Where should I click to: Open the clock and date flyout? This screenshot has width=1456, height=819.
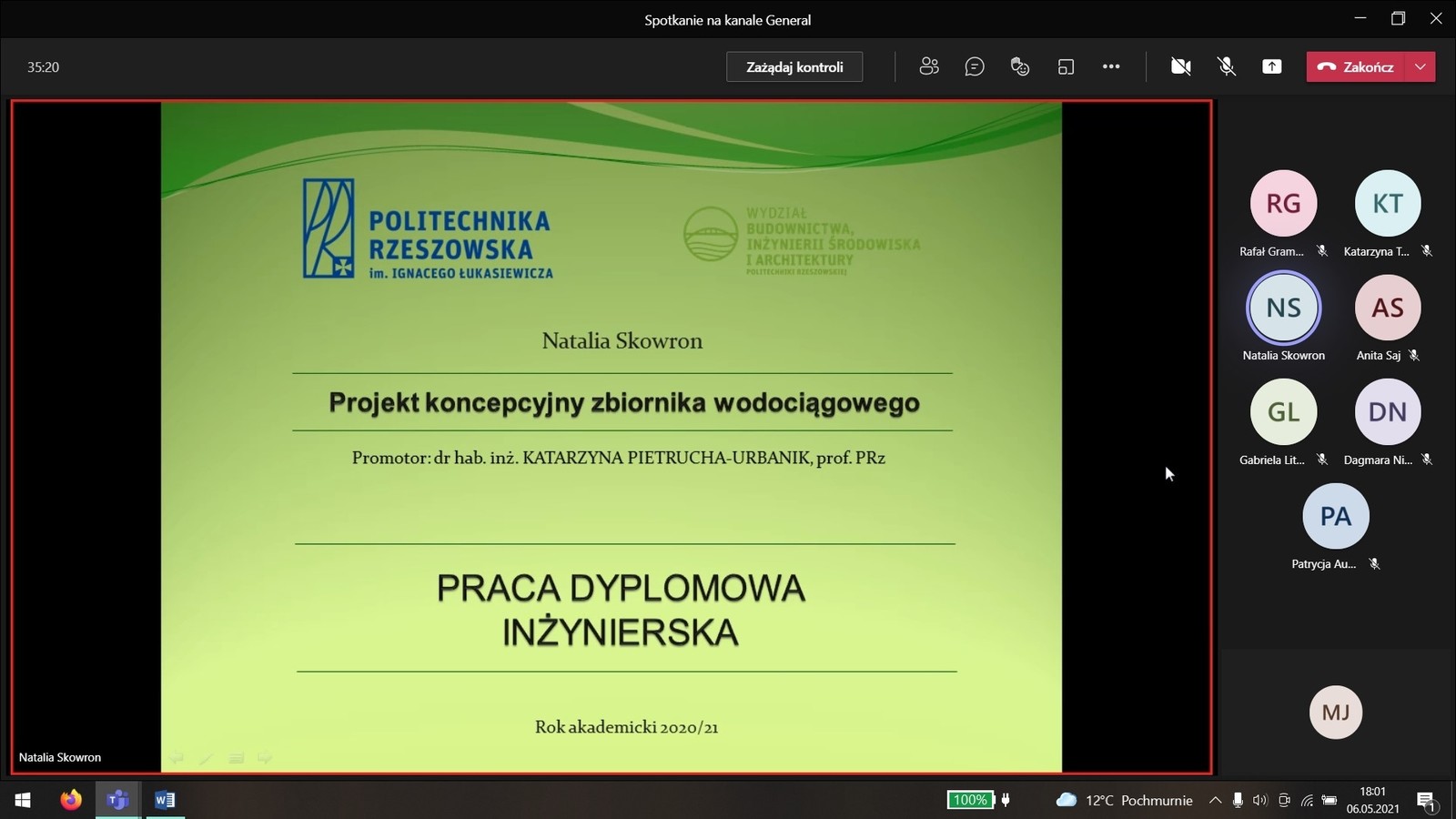tap(1372, 800)
